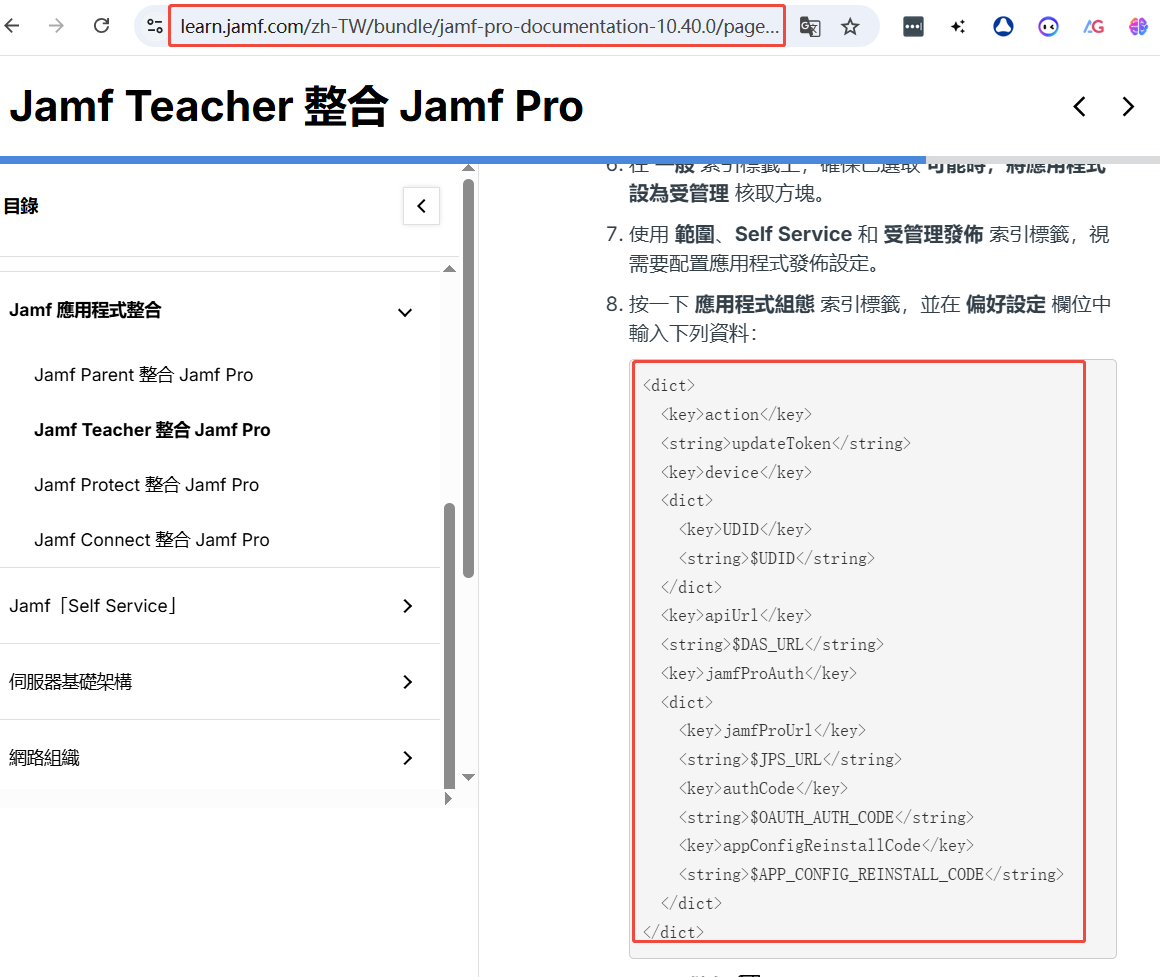
Task: Expand the Jamf「Self Service」section
Action: (x=407, y=606)
